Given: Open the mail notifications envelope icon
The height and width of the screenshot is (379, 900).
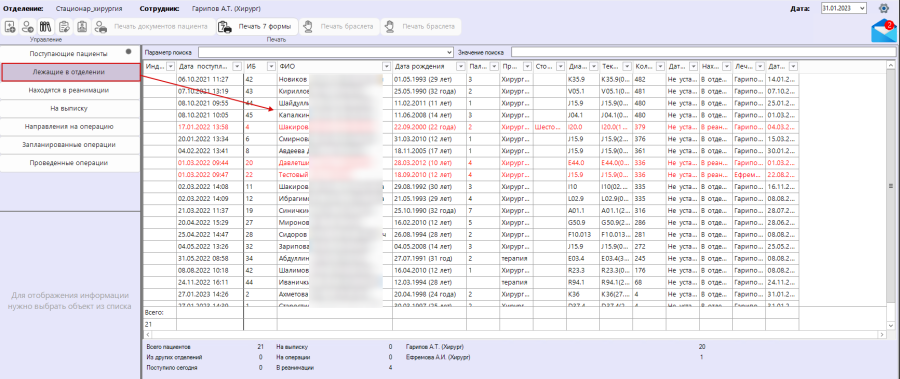Looking at the screenshot, I should pos(883,31).
